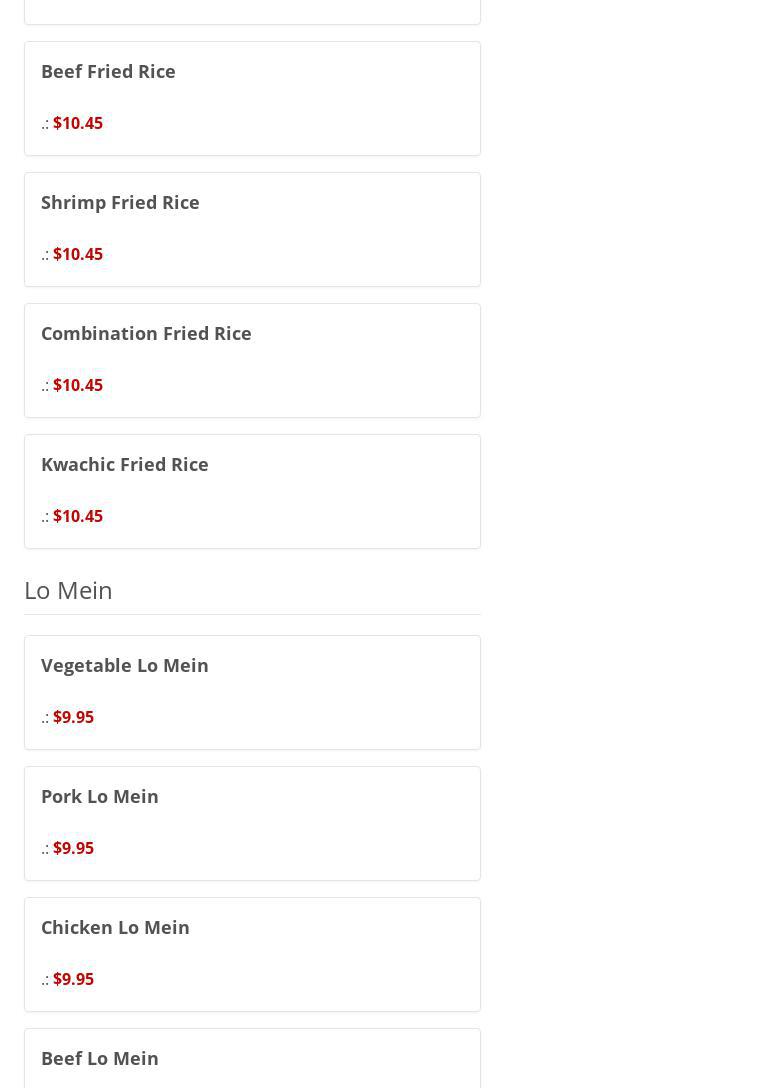Image resolution: width=770 pixels, height=1088 pixels.
Task: Click the Beef Lo Mein item title
Action: (100, 1058)
